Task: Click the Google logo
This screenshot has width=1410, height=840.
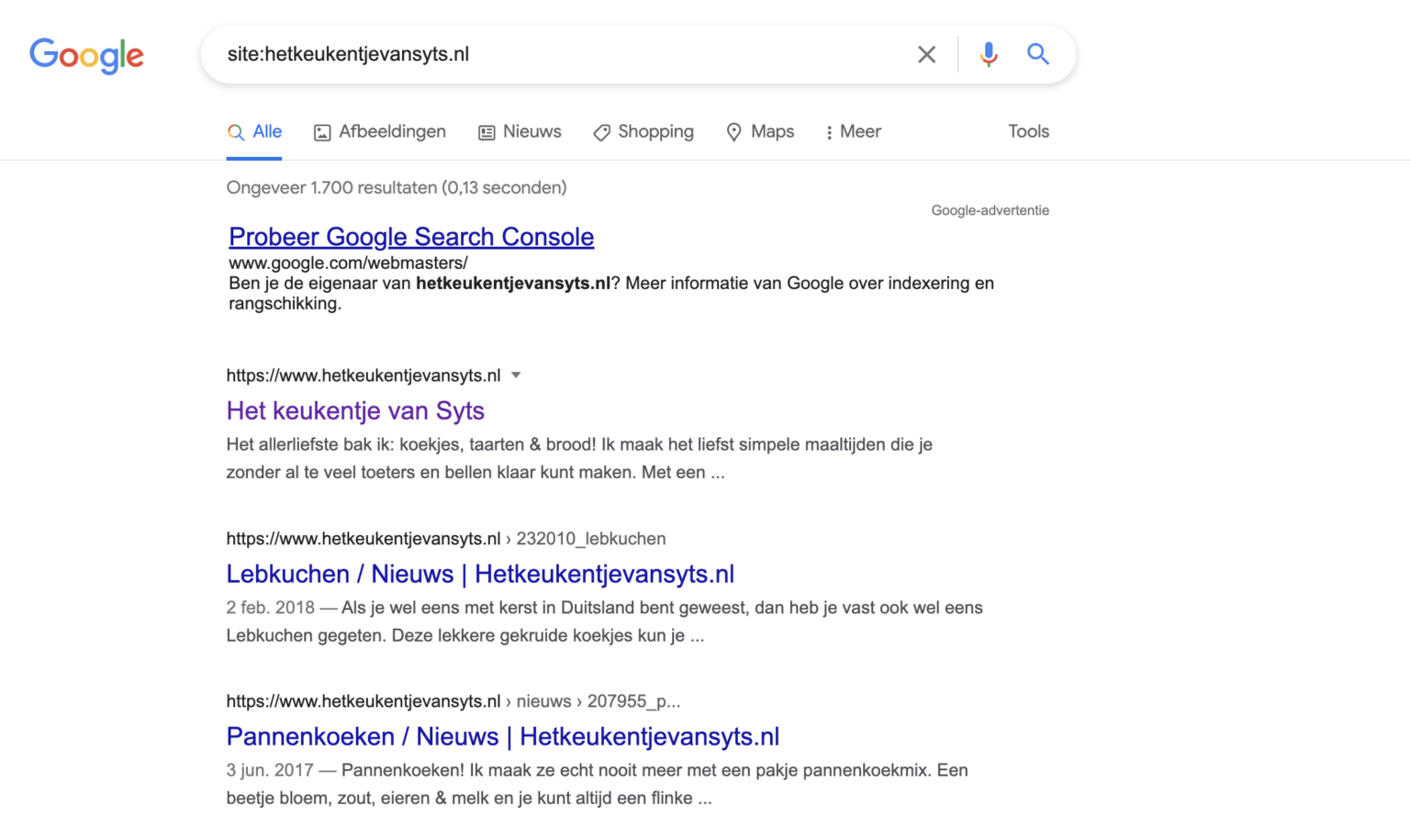Action: pyautogui.click(x=86, y=55)
